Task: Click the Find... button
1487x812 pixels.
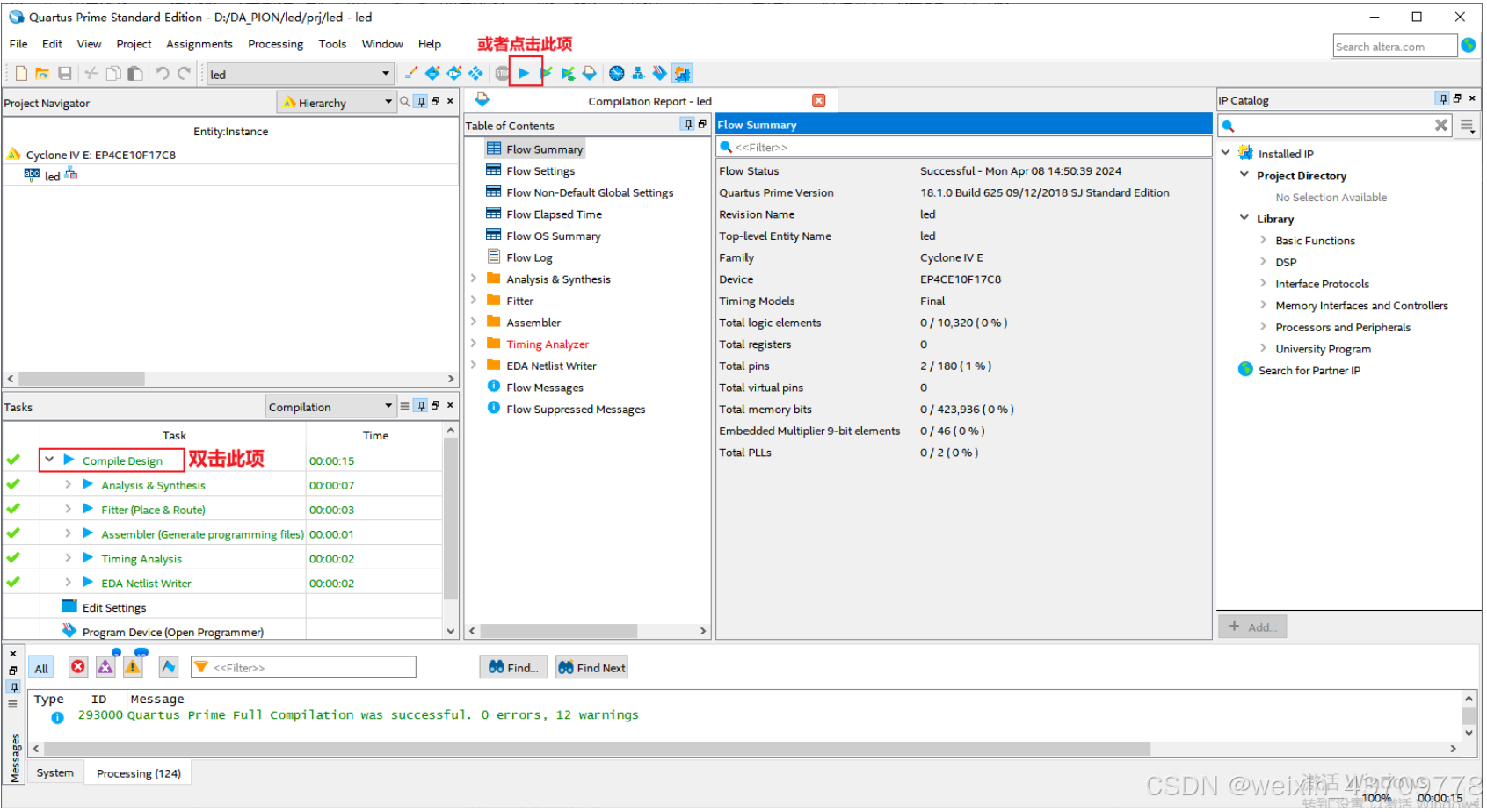Action: pos(514,667)
